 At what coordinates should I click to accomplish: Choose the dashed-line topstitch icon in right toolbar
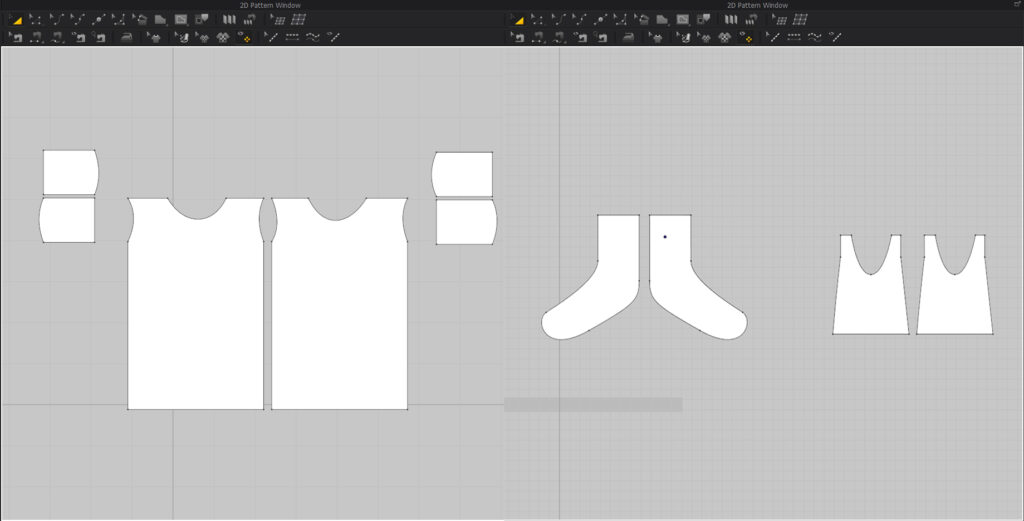(x=794, y=37)
